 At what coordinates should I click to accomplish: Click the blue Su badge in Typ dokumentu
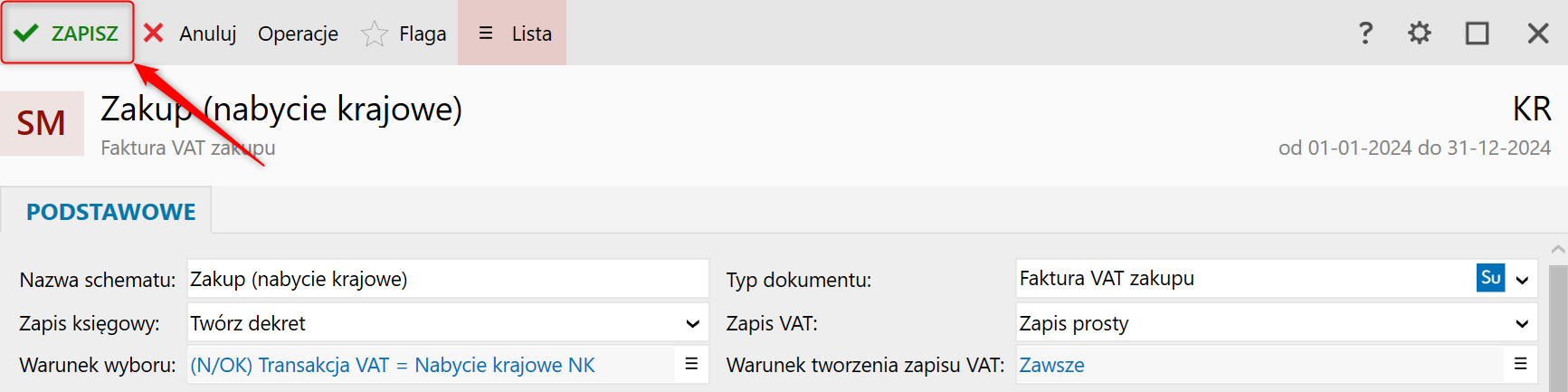coord(1491,278)
